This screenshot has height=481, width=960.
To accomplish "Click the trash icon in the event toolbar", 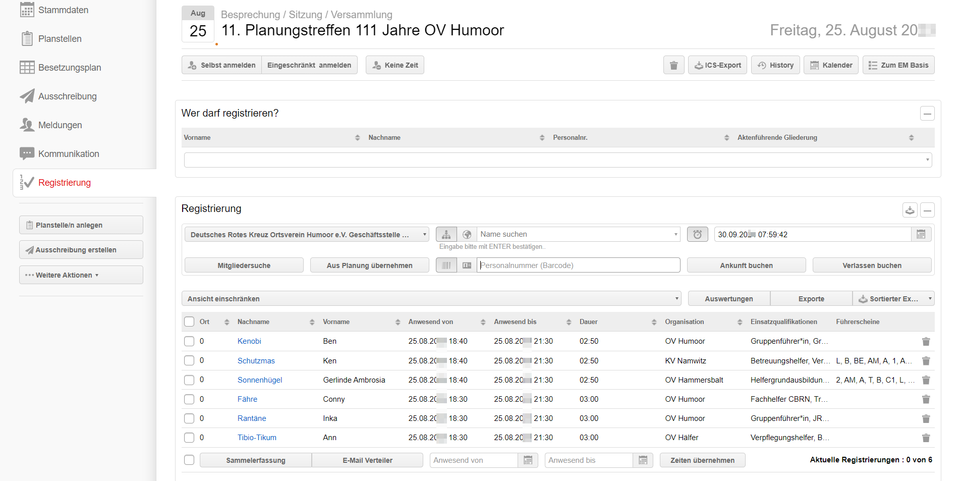I will coord(673,65).
